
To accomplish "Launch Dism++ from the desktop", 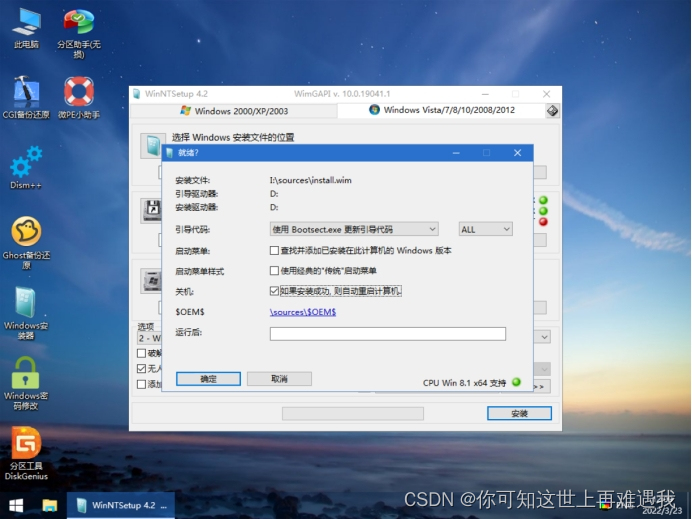I will tap(26, 168).
